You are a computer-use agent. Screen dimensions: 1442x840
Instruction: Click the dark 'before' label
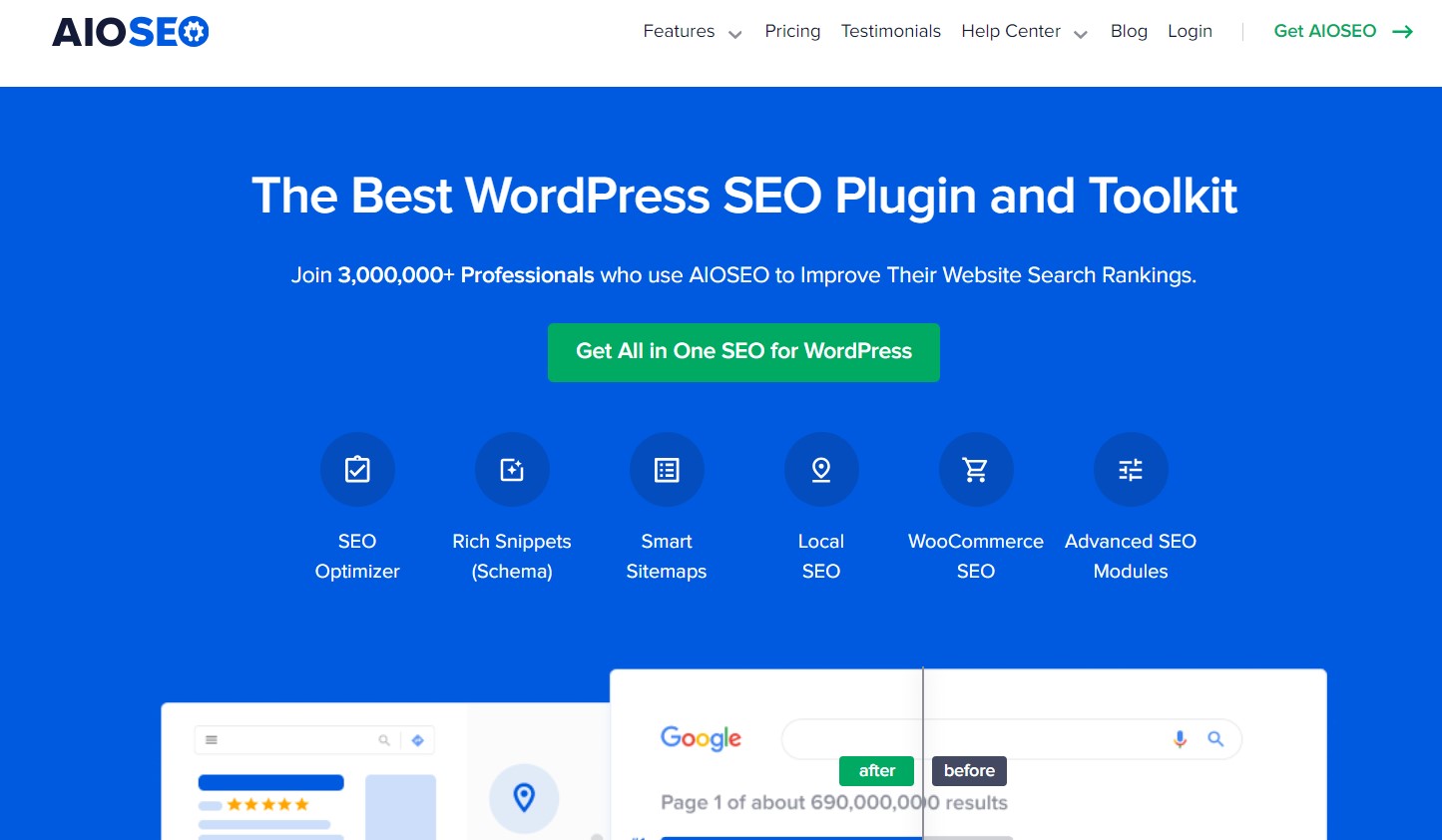[969, 770]
